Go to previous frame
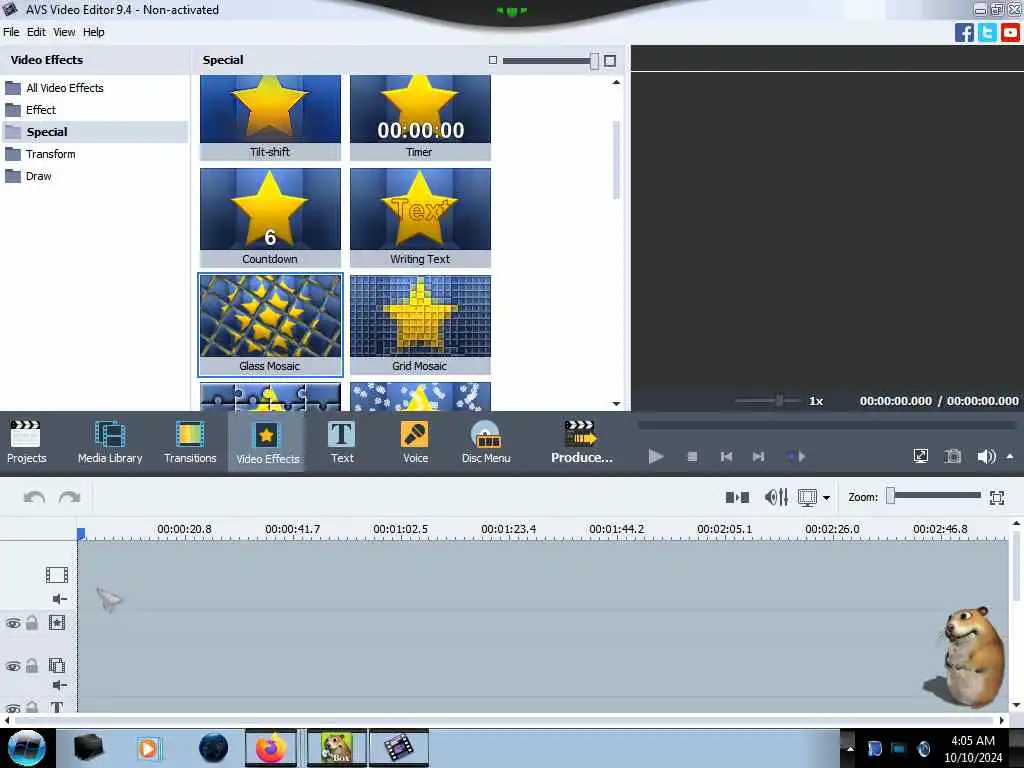Viewport: 1024px width, 768px height. (x=726, y=456)
